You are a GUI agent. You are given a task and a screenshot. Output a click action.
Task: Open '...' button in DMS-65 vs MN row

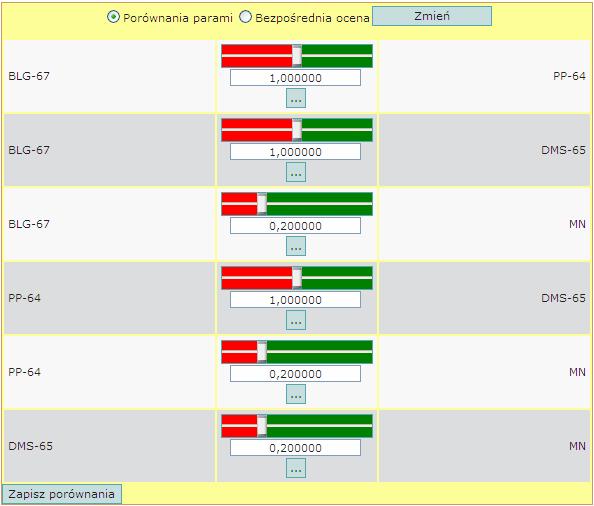click(x=296, y=468)
